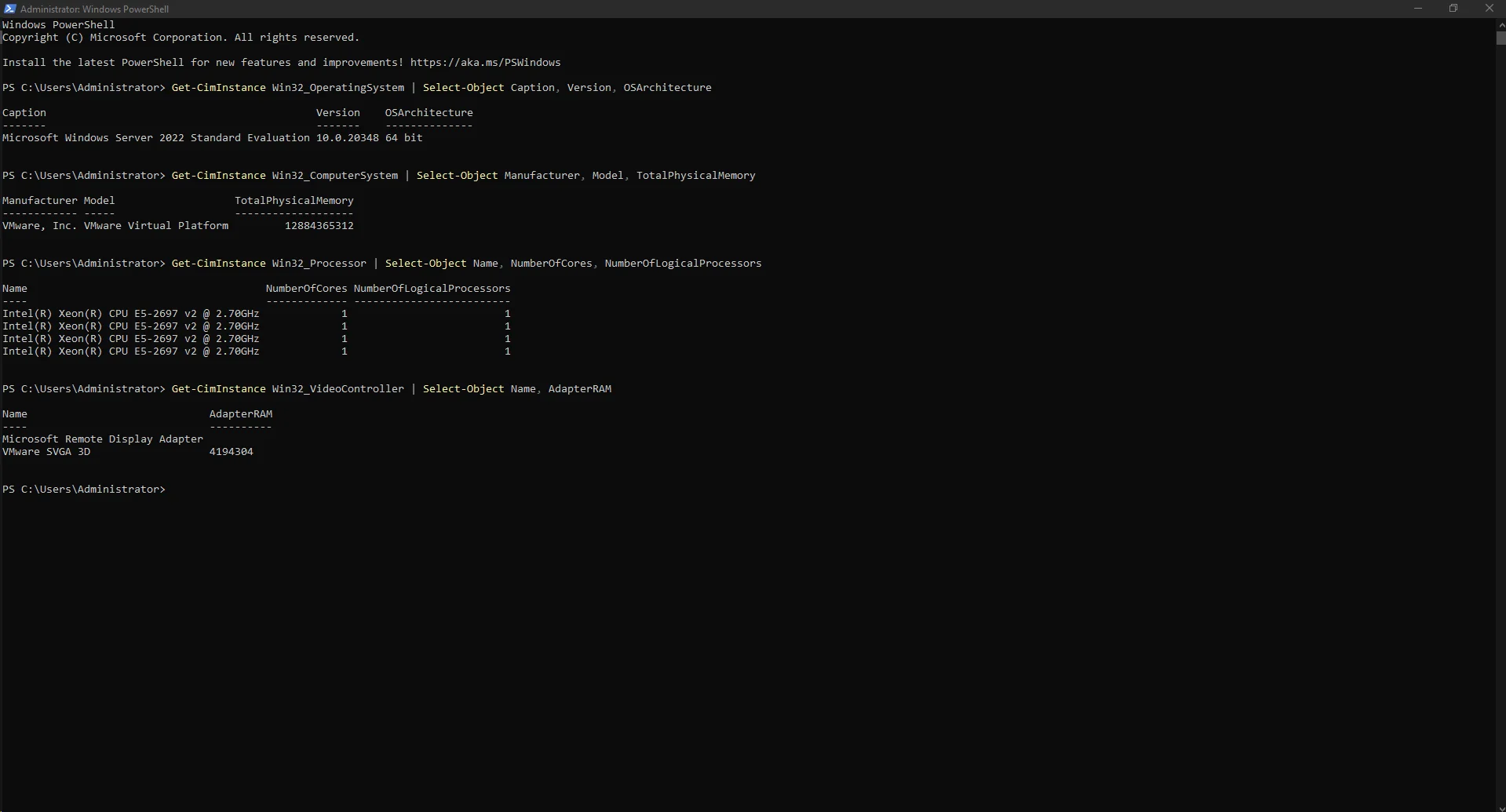1506x812 pixels.
Task: Click 'VMware Virtual Platform' model value
Action: pyautogui.click(x=156, y=225)
